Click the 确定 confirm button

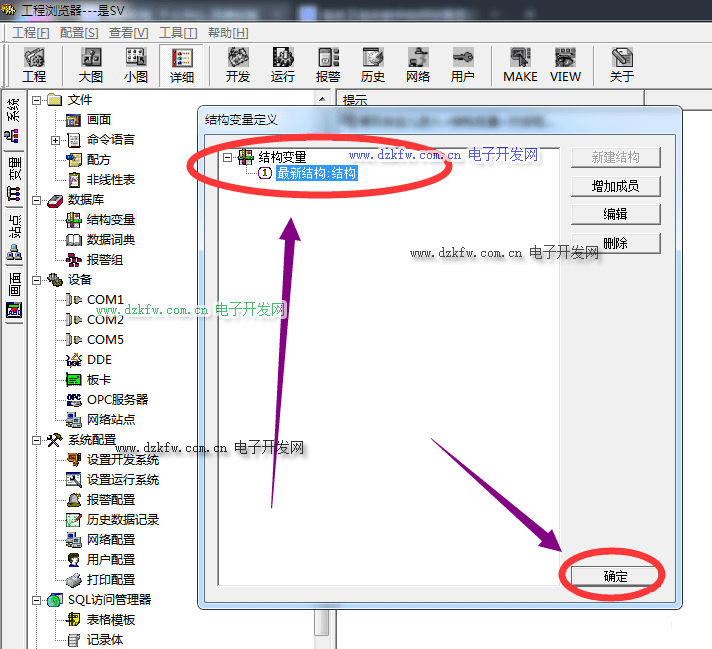pyautogui.click(x=615, y=577)
